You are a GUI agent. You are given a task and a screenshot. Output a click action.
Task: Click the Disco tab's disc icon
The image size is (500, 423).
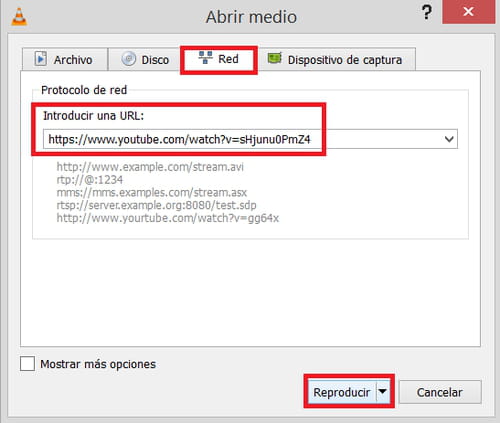coord(129,59)
